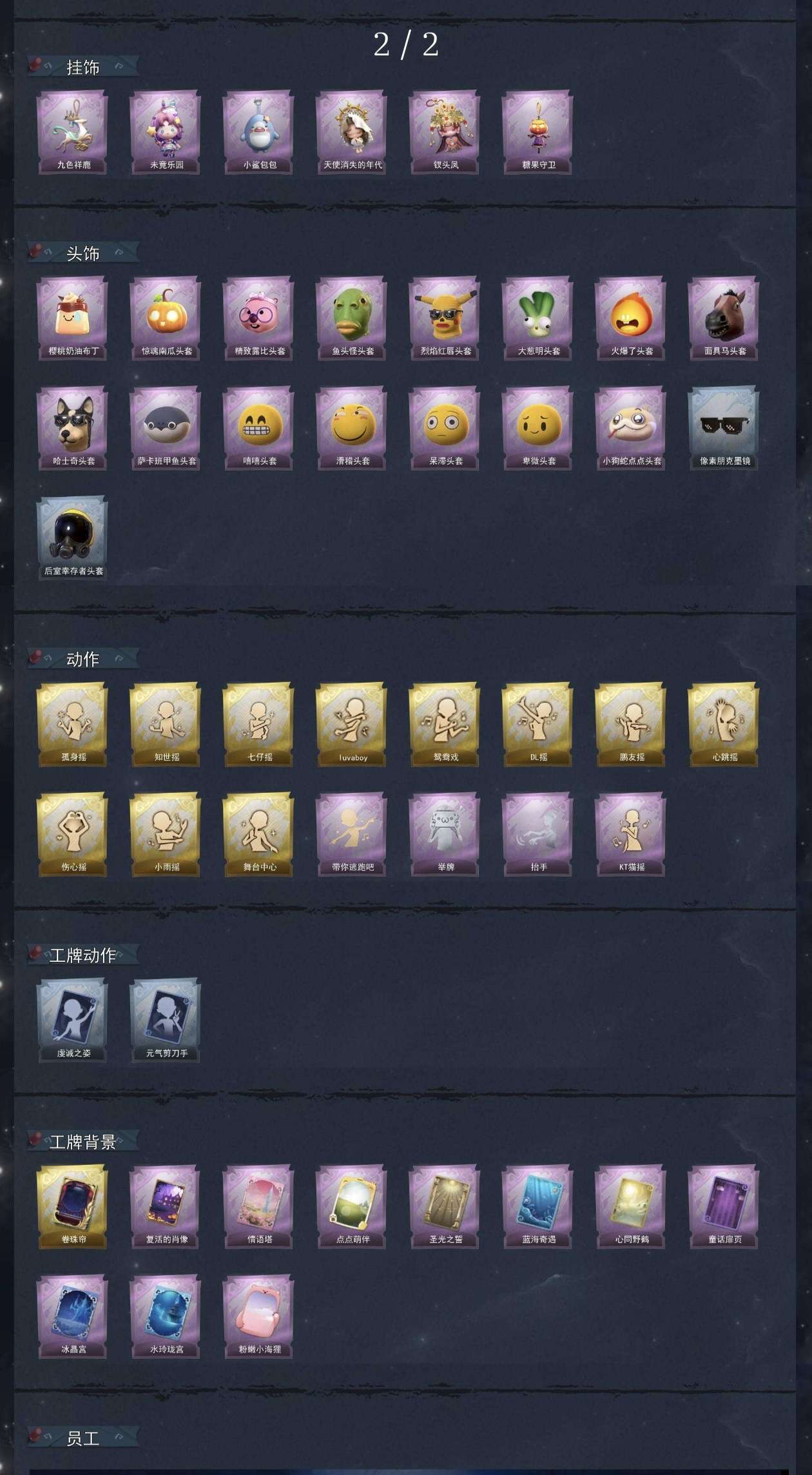Select the 哈士奇头套 husky headgear
The image size is (812, 1475).
click(72, 428)
